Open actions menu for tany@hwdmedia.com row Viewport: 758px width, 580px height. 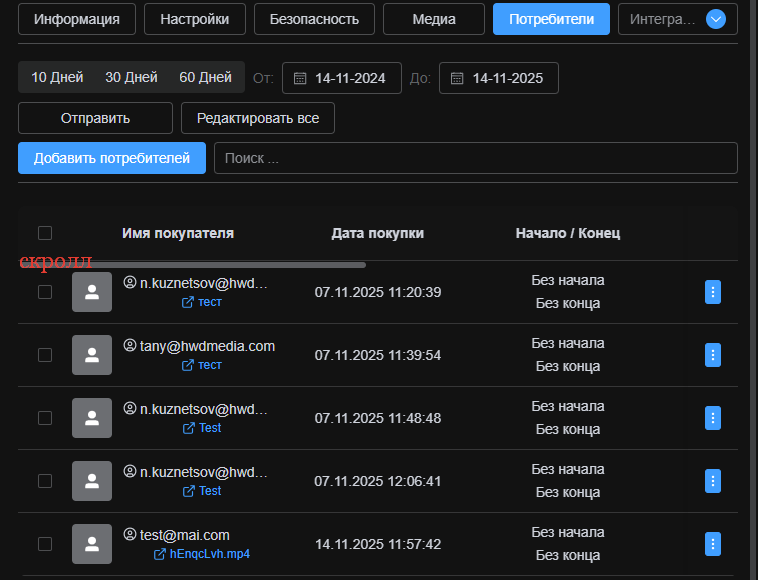tap(713, 355)
